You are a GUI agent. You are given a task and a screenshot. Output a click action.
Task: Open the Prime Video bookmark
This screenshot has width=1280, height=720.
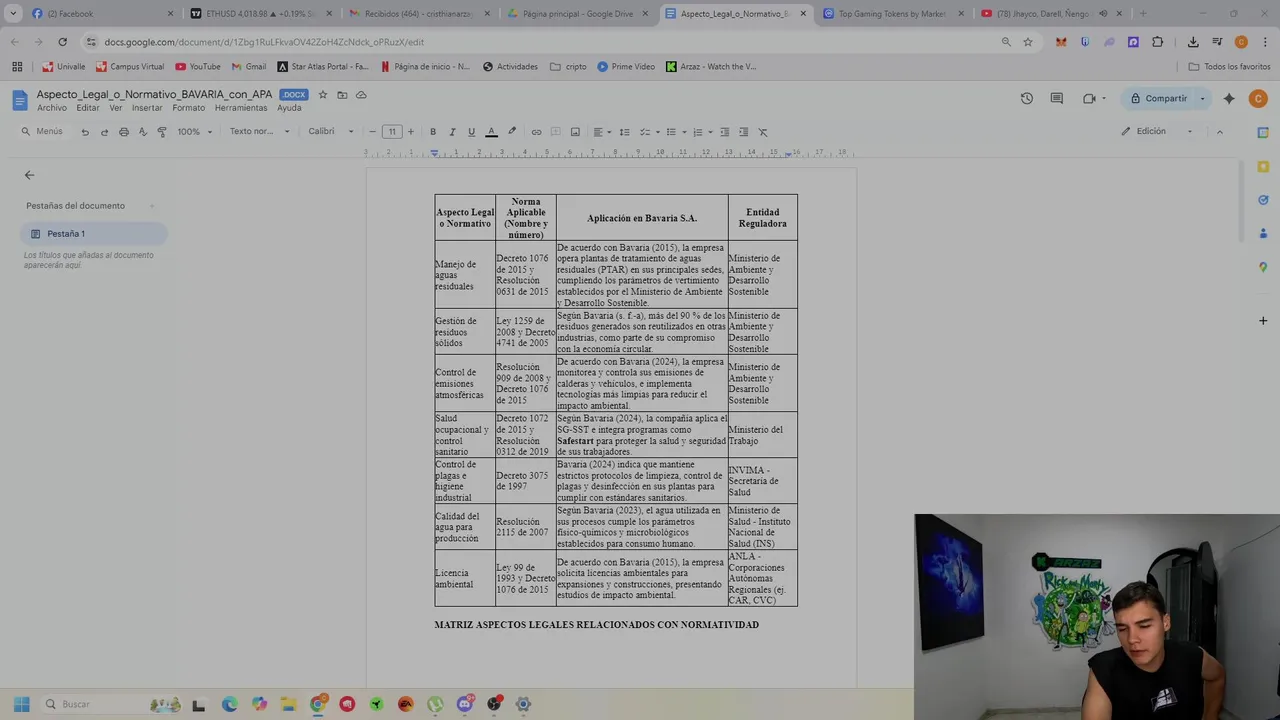click(626, 67)
